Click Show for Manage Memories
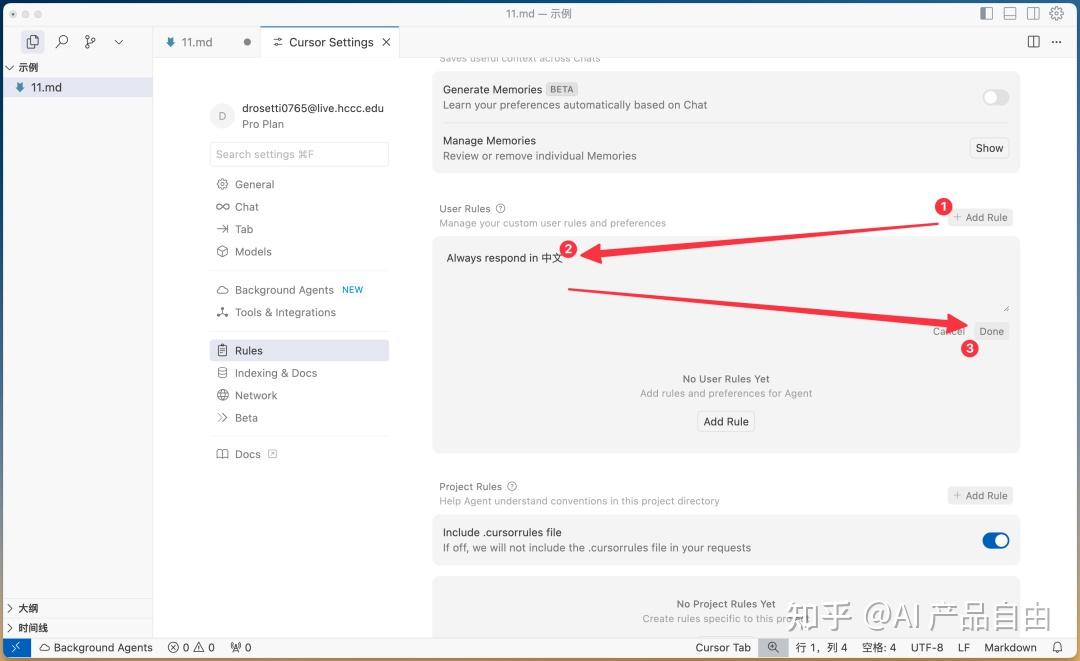This screenshot has height=661, width=1080. point(989,148)
